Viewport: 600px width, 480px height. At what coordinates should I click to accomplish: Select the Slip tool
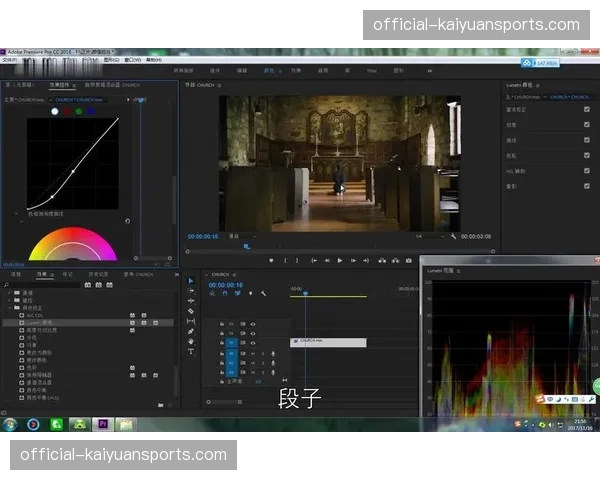191,321
